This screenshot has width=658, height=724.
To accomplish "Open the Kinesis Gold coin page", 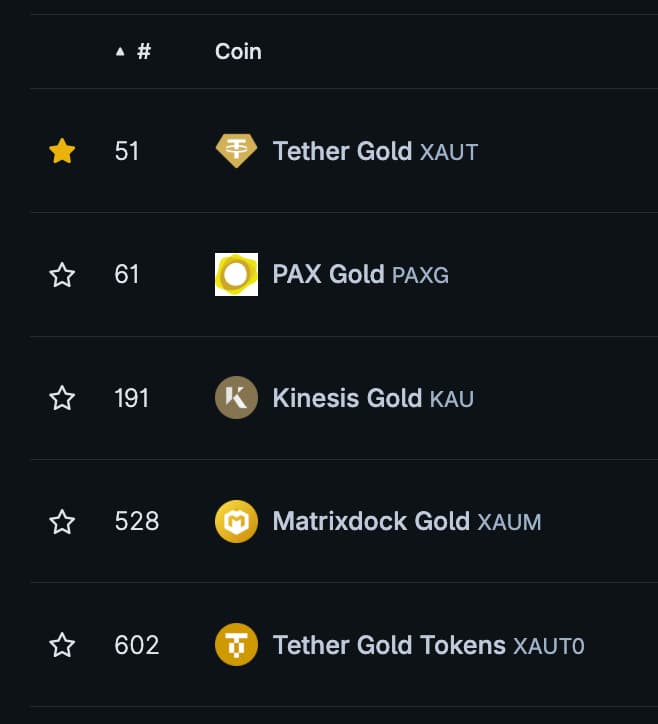I will tap(347, 398).
